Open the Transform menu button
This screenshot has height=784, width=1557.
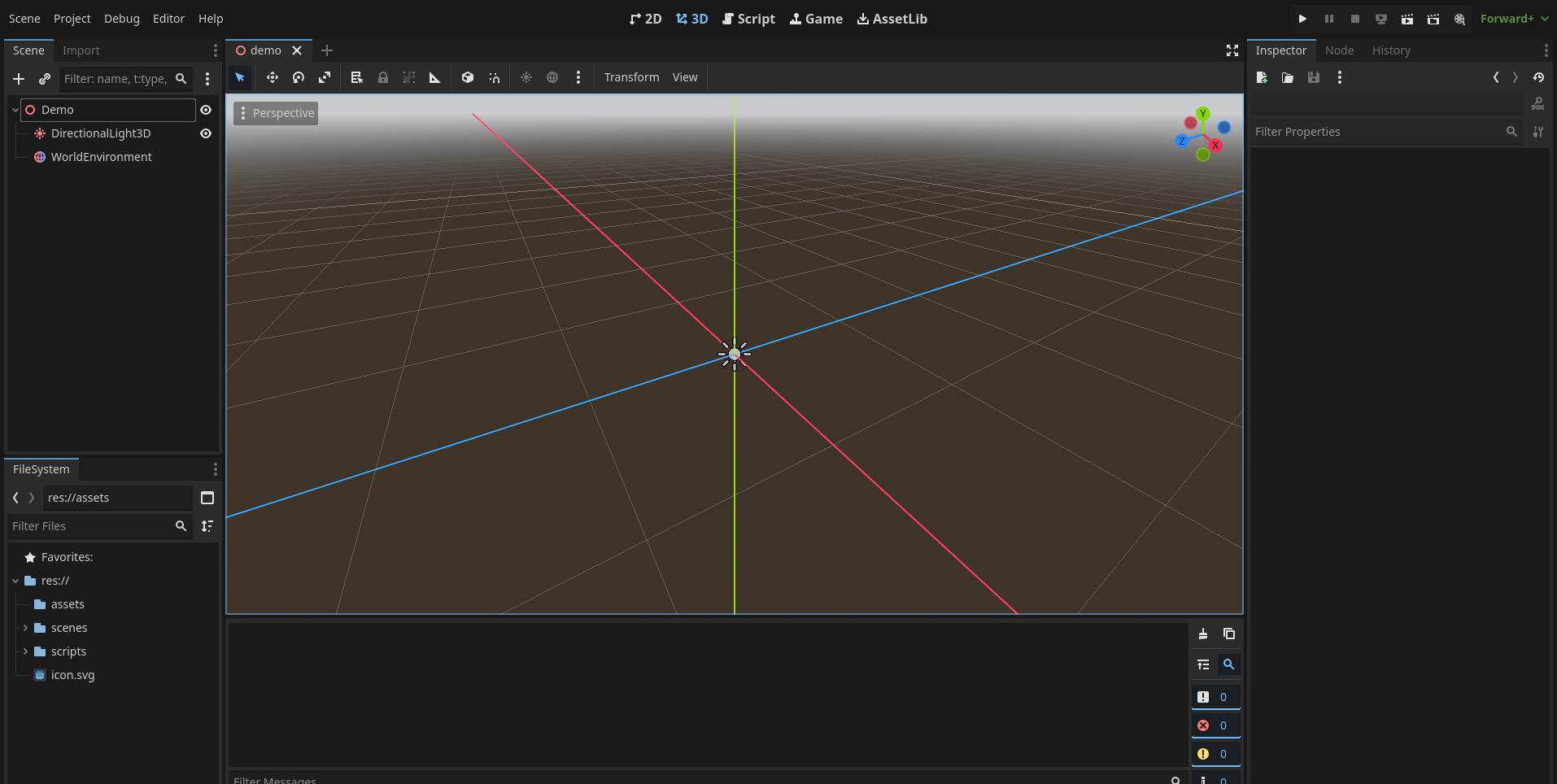coord(631,77)
